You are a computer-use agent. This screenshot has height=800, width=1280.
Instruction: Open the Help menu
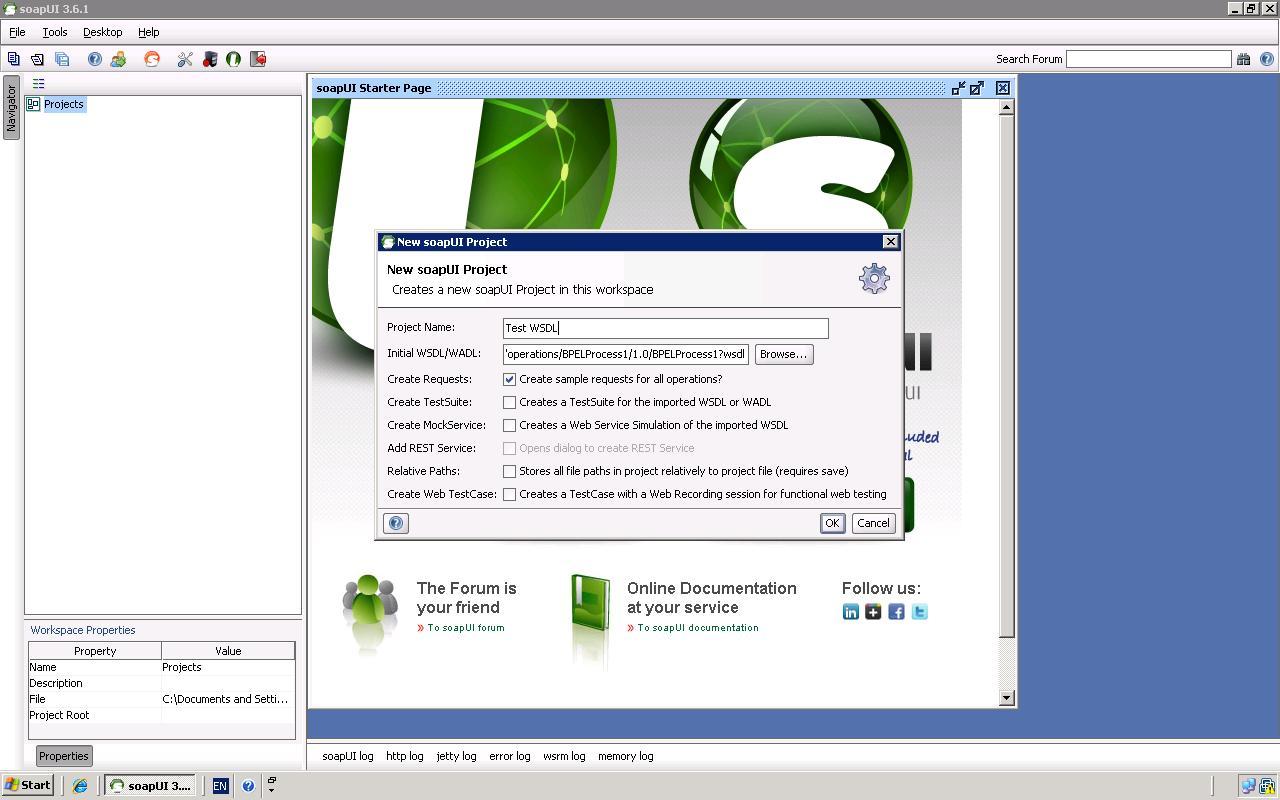coord(149,32)
